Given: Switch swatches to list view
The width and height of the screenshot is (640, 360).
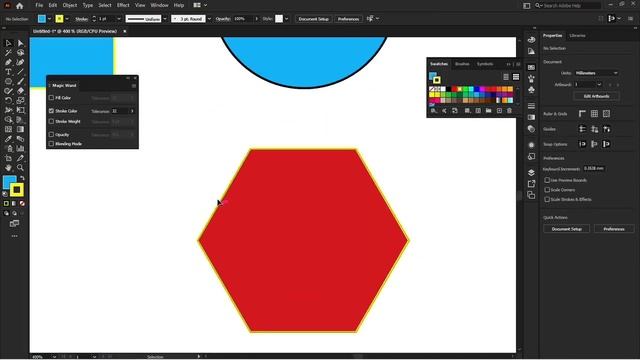Looking at the screenshot, I should 506,77.
